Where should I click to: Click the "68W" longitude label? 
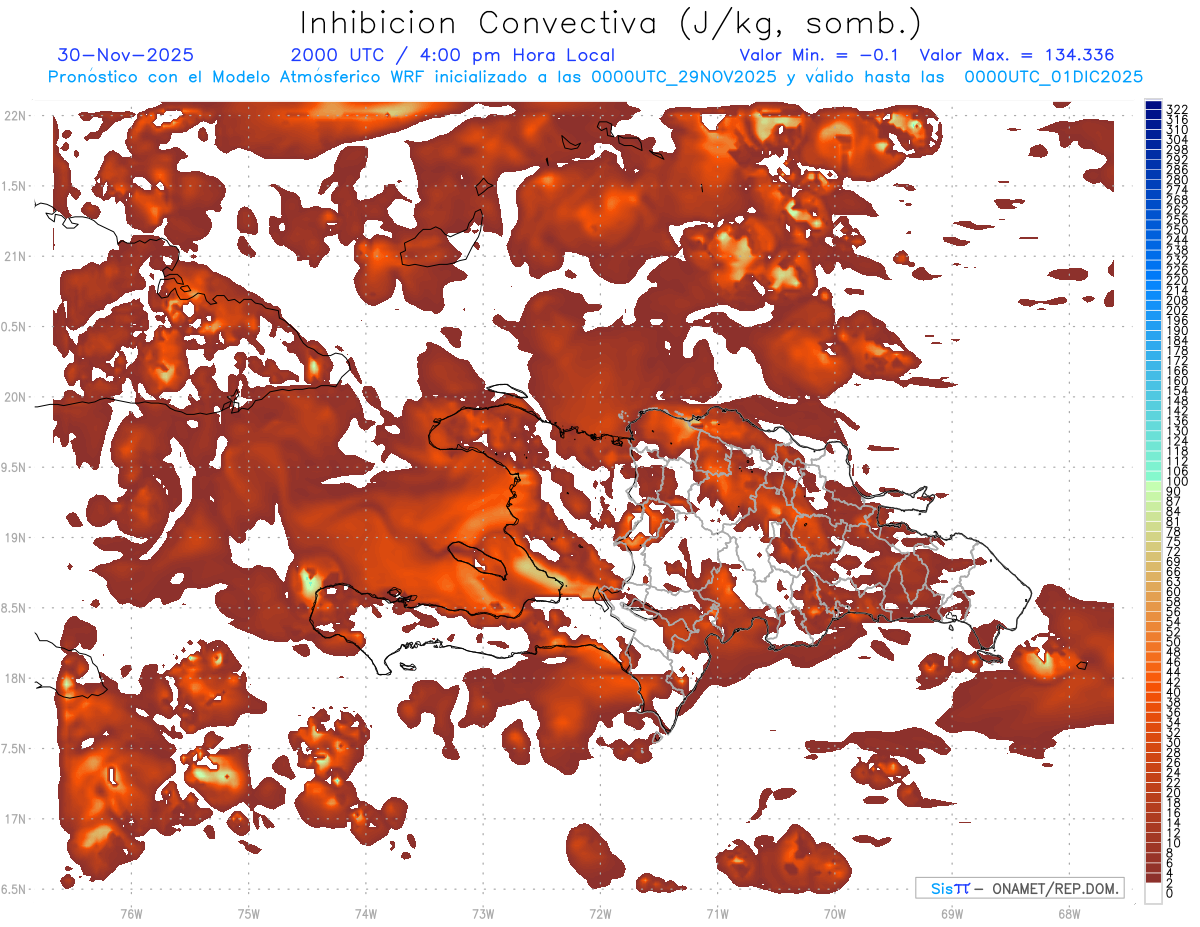click(1068, 913)
